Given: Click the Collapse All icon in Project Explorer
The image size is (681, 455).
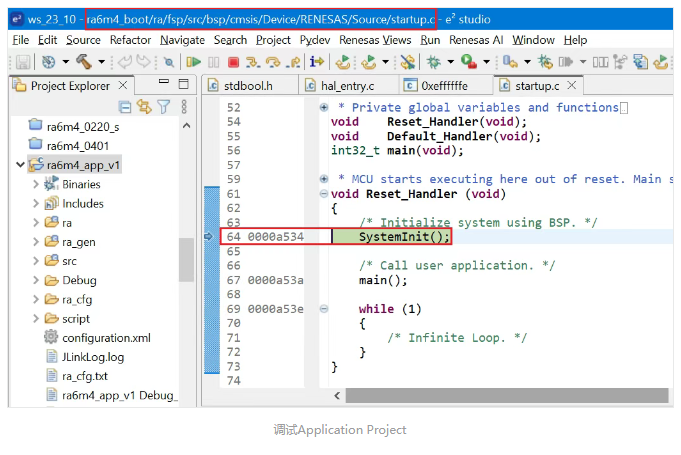Looking at the screenshot, I should pyautogui.click(x=125, y=107).
